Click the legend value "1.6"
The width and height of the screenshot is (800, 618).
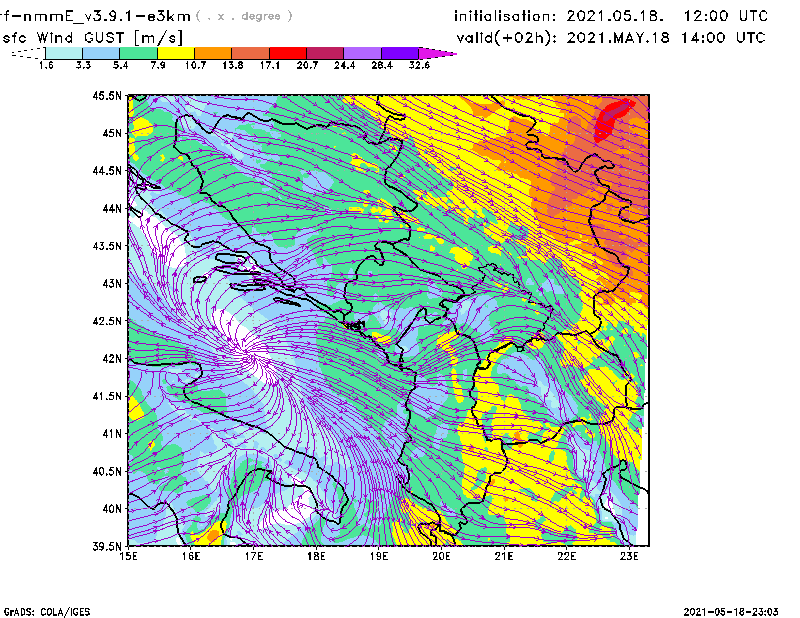click(46, 65)
